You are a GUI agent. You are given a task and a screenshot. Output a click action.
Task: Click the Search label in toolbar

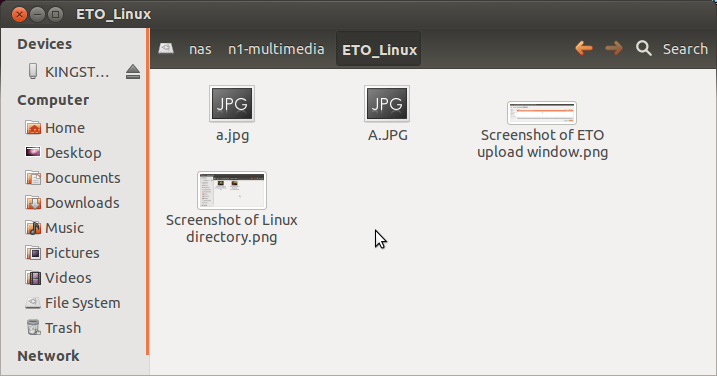pyautogui.click(x=685, y=49)
